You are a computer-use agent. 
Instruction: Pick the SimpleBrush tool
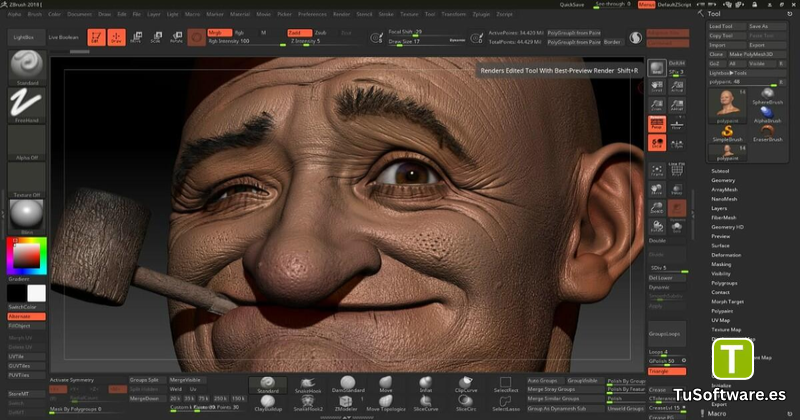point(728,134)
